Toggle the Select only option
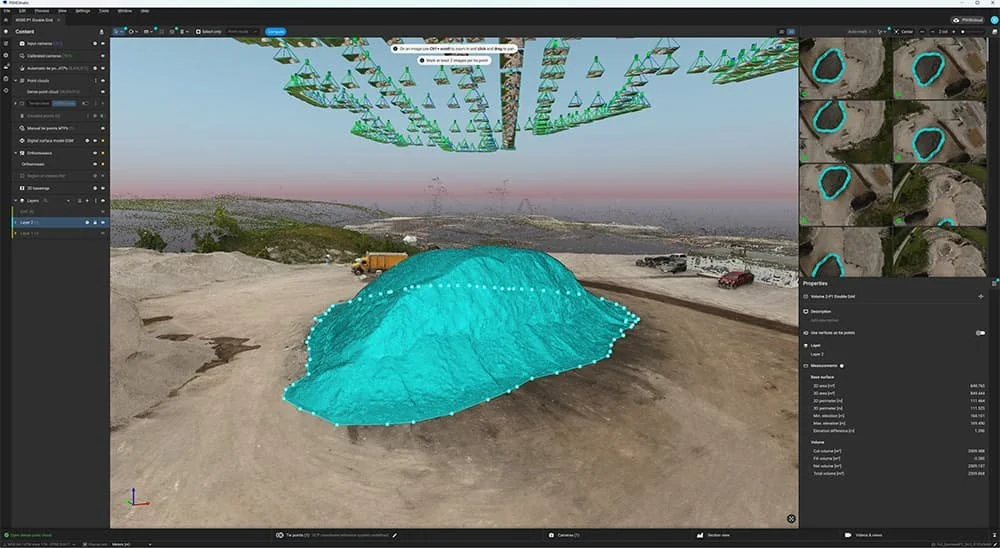This screenshot has width=1000, height=548. pyautogui.click(x=209, y=31)
